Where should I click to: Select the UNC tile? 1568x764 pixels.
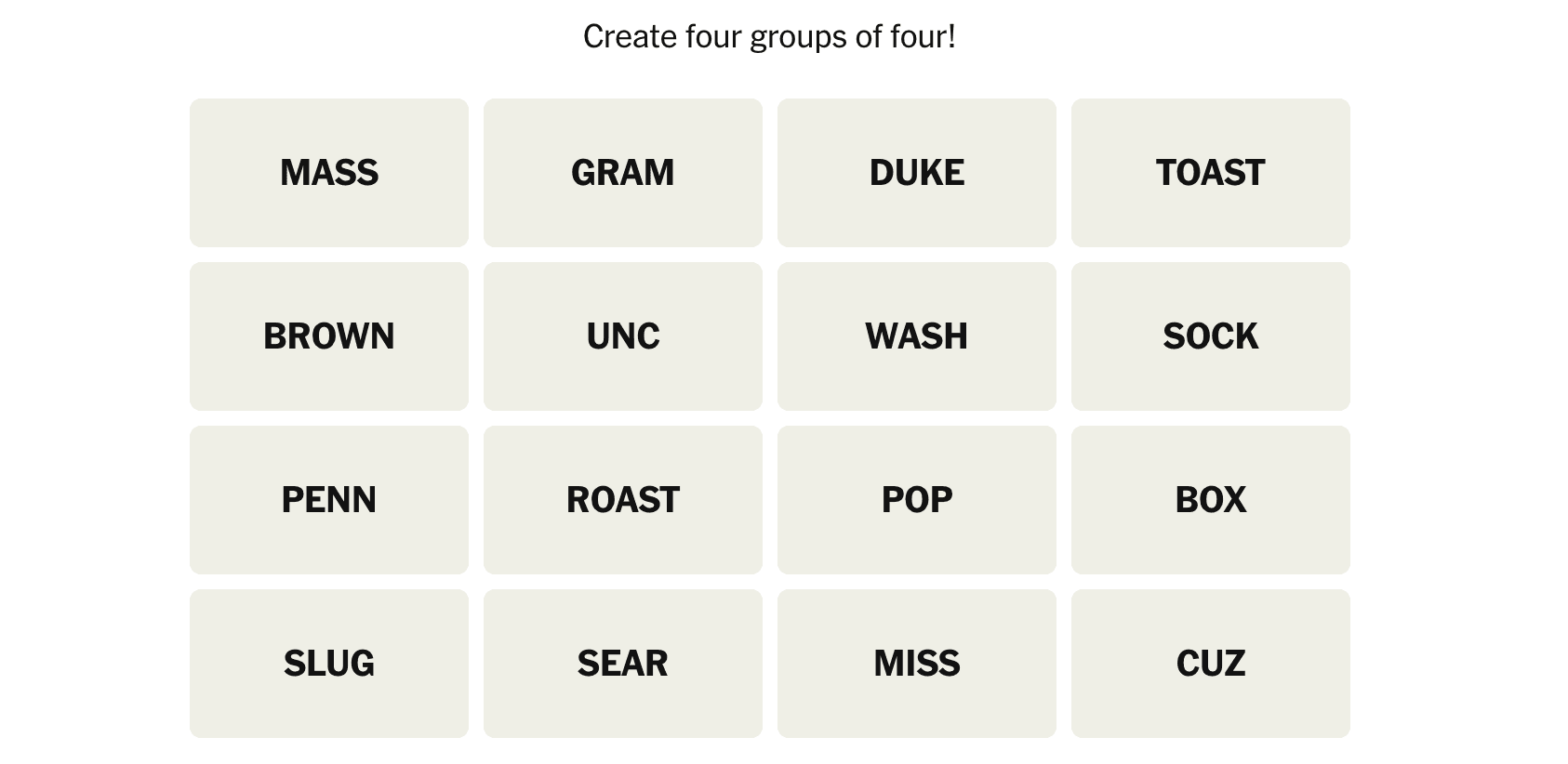[x=622, y=336]
